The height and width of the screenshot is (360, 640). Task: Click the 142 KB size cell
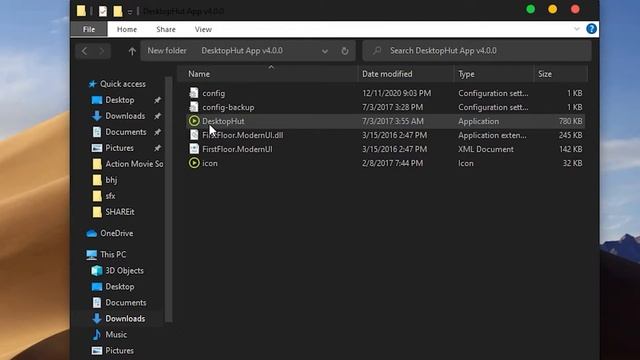click(x=570, y=149)
